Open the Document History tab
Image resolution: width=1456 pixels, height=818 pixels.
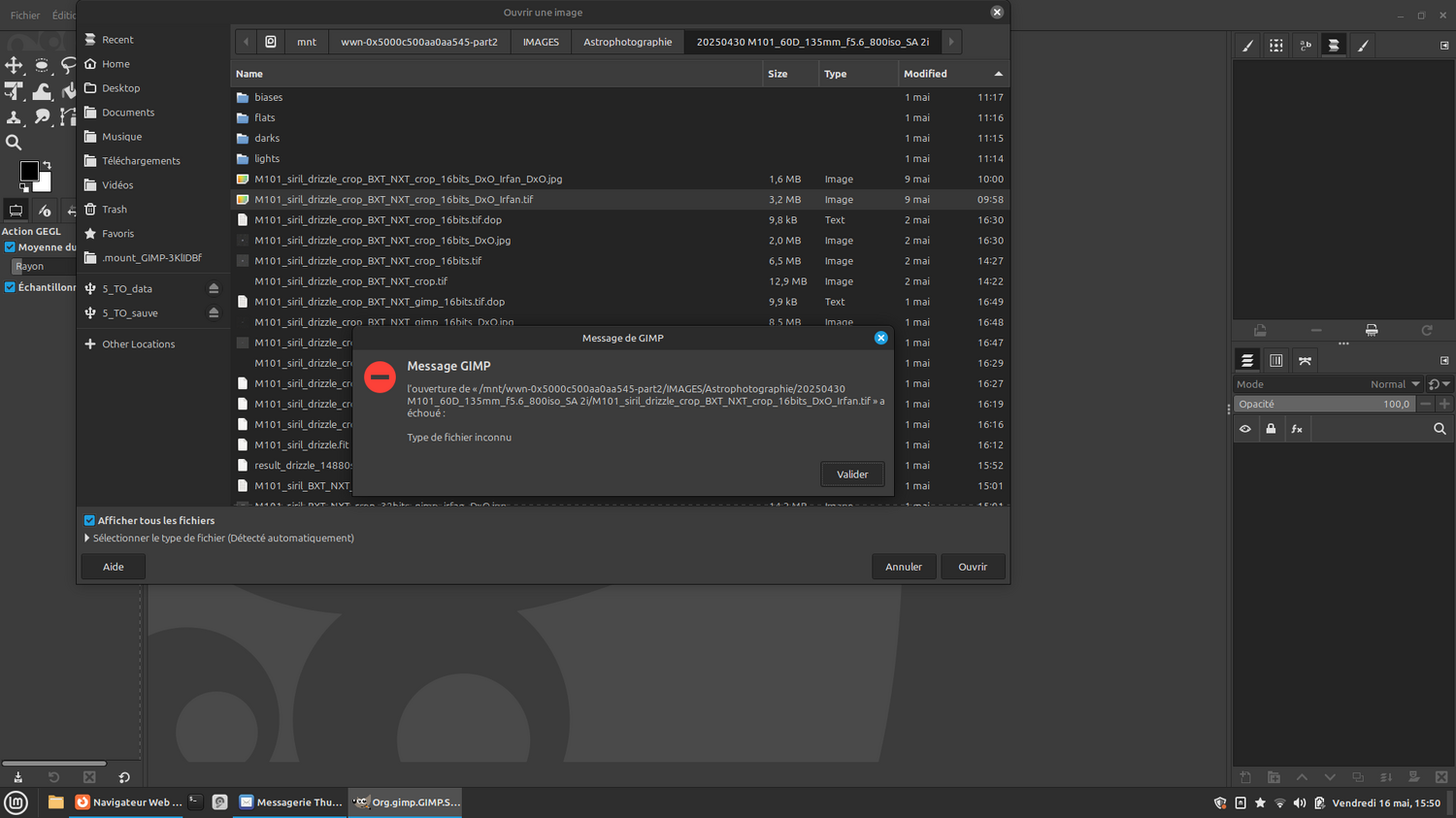(x=1334, y=46)
